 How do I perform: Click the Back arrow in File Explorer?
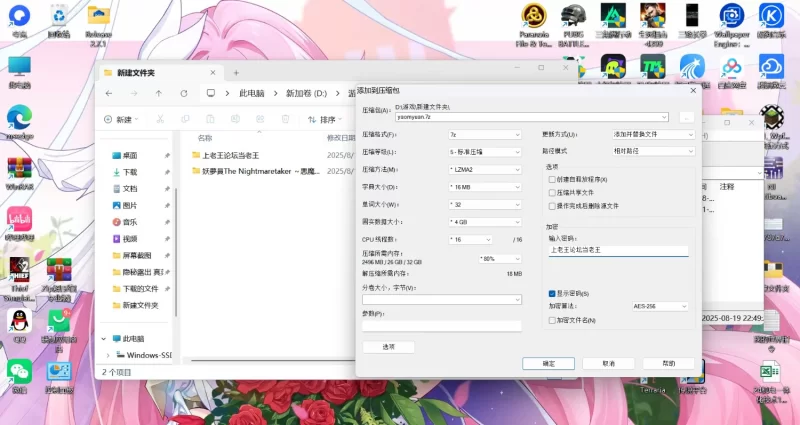click(x=109, y=93)
